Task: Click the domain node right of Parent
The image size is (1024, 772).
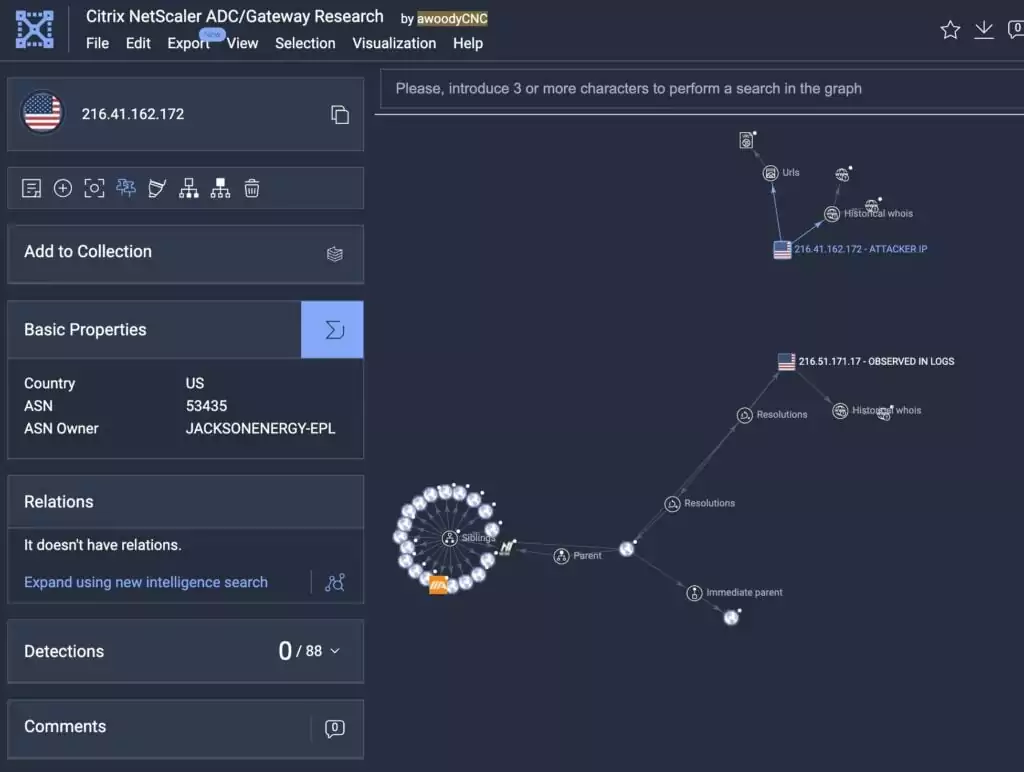Action: click(626, 549)
